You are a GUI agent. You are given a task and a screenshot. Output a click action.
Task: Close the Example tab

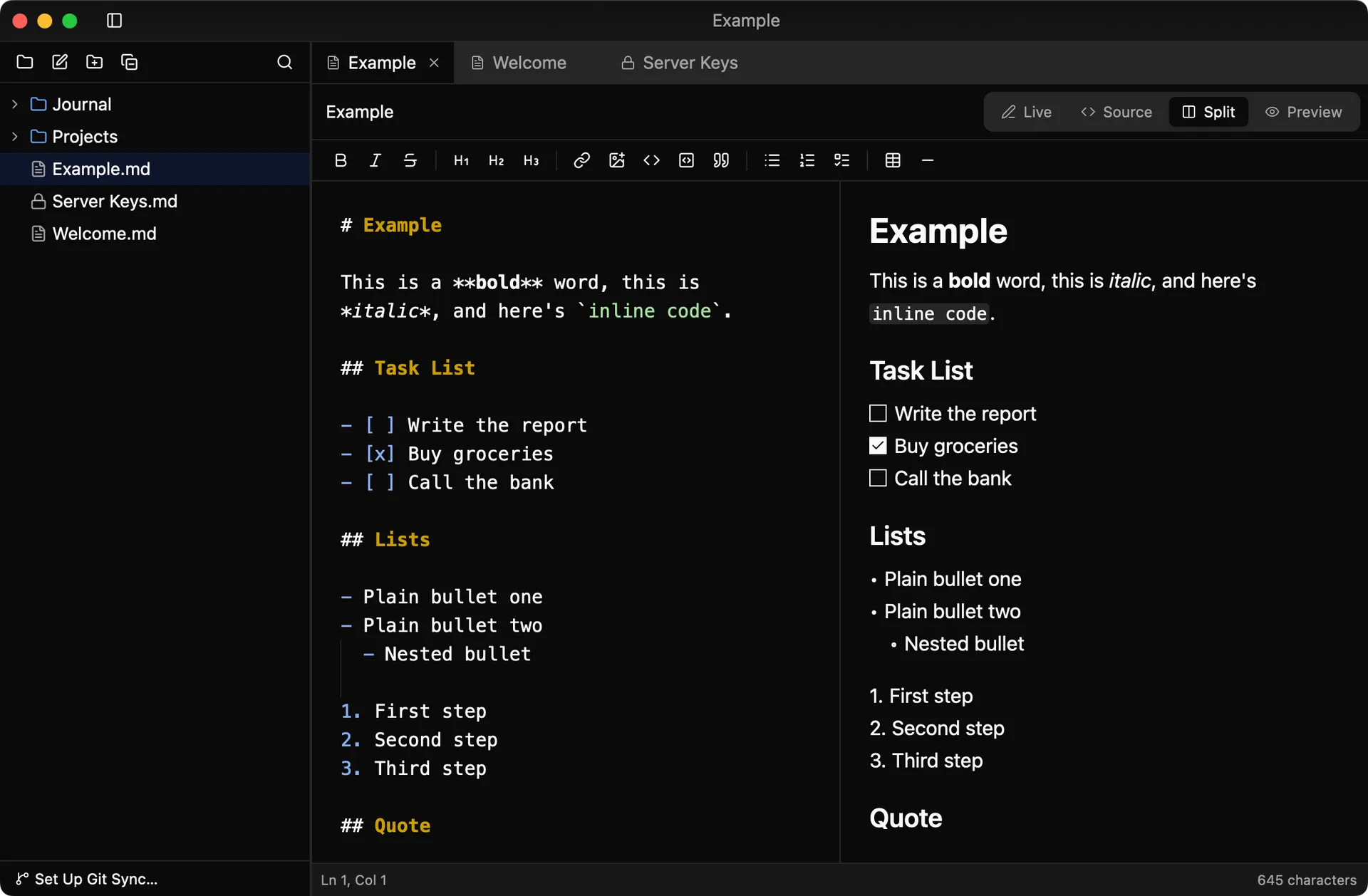click(x=434, y=63)
